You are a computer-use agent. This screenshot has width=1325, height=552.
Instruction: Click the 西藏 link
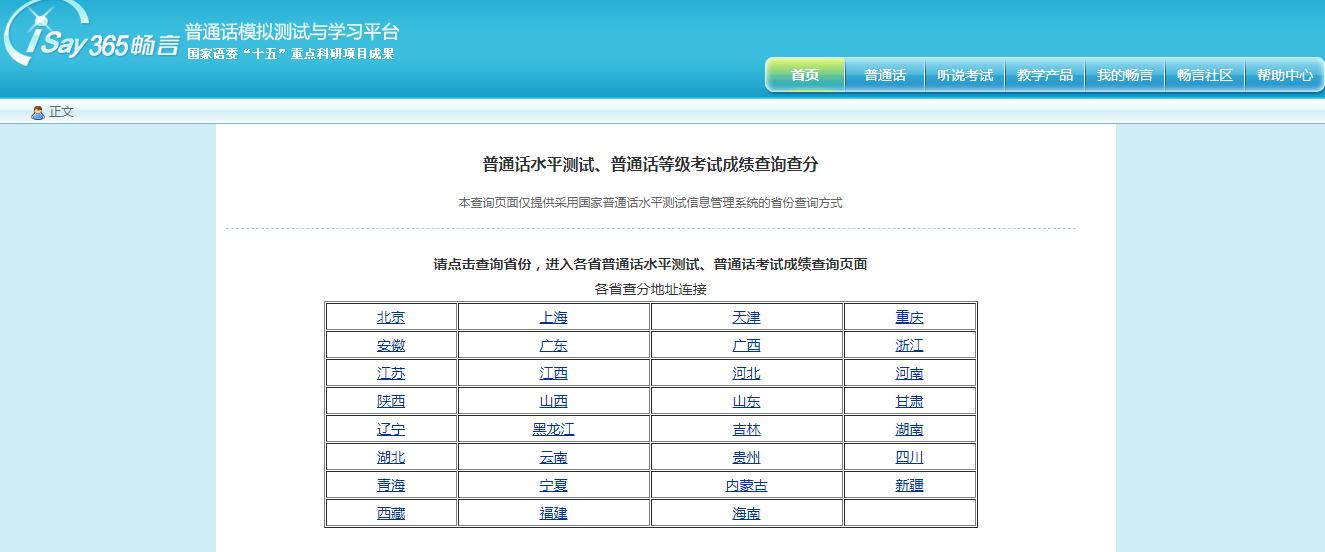[391, 513]
